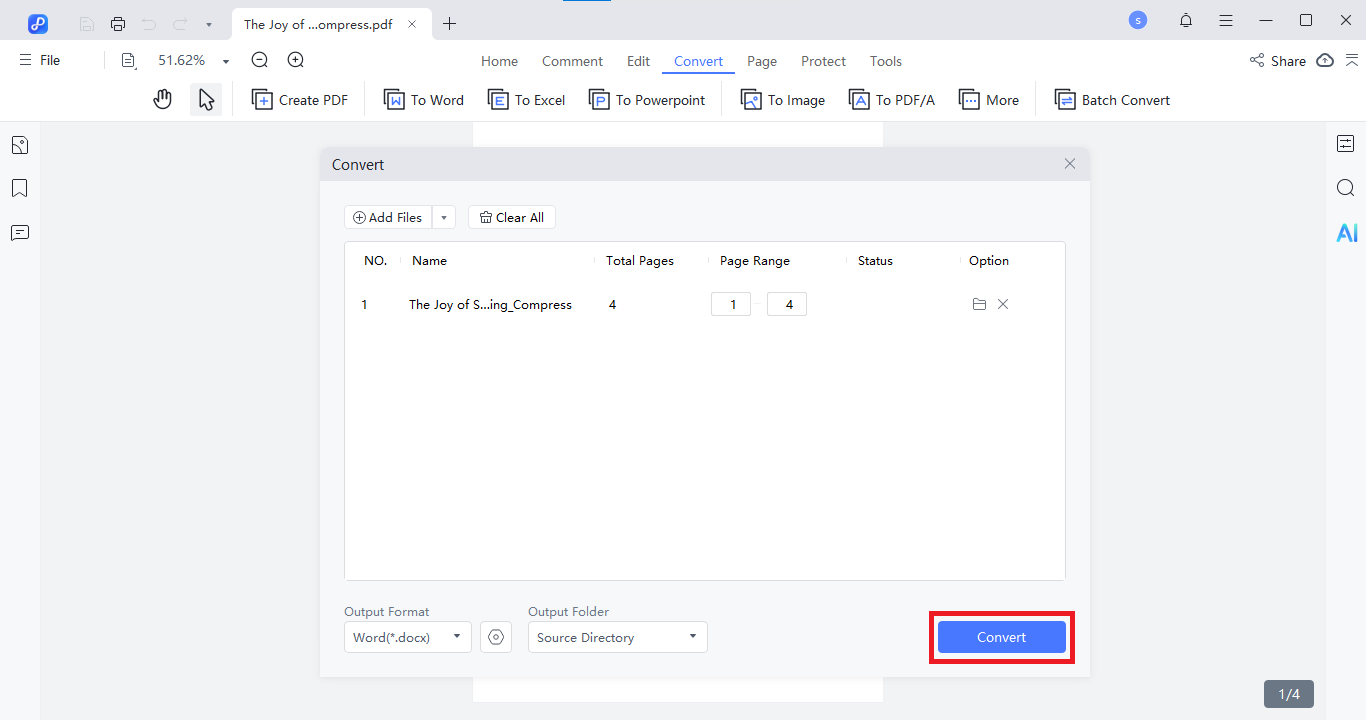Image resolution: width=1366 pixels, height=720 pixels.
Task: Open output folder from Option column
Action: [979, 304]
